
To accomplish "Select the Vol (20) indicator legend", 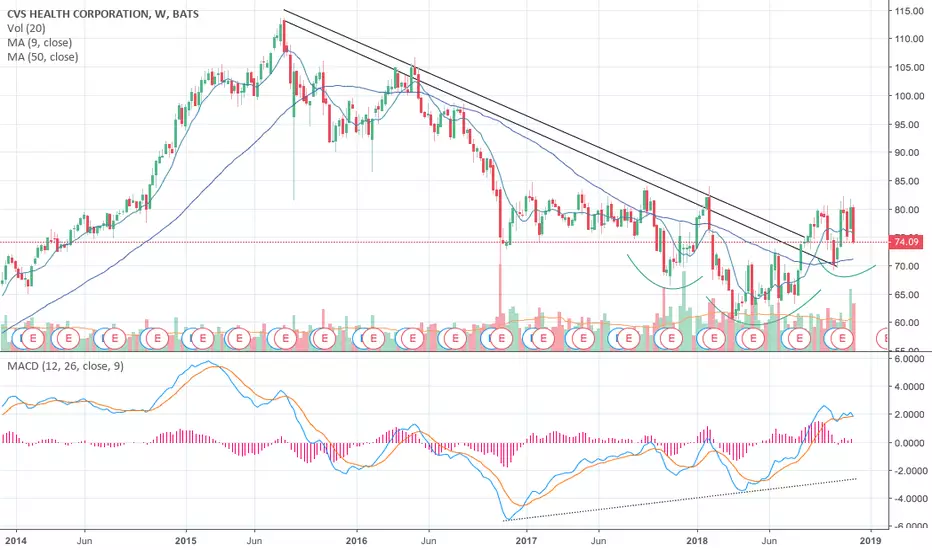I will (x=26, y=28).
